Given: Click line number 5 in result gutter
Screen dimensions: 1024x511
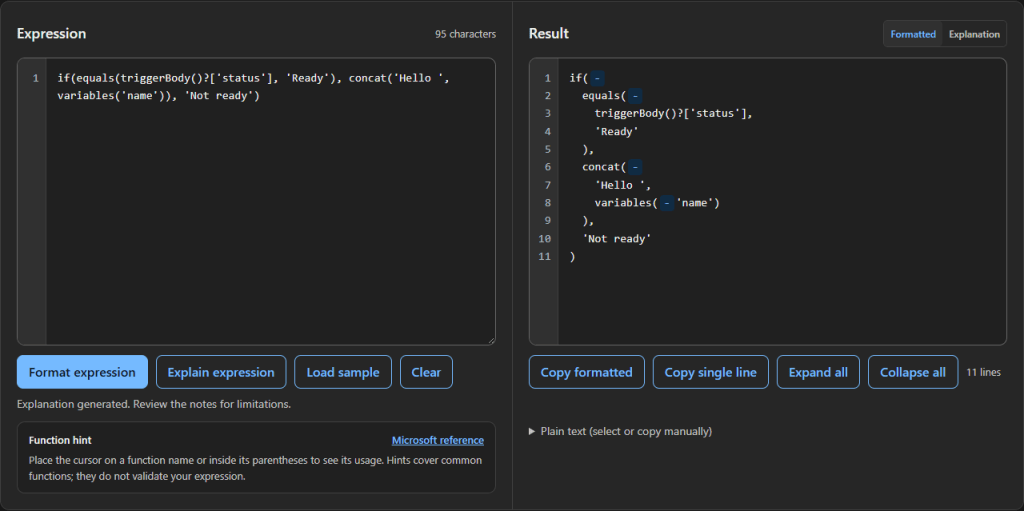Looking at the screenshot, I should (548, 150).
